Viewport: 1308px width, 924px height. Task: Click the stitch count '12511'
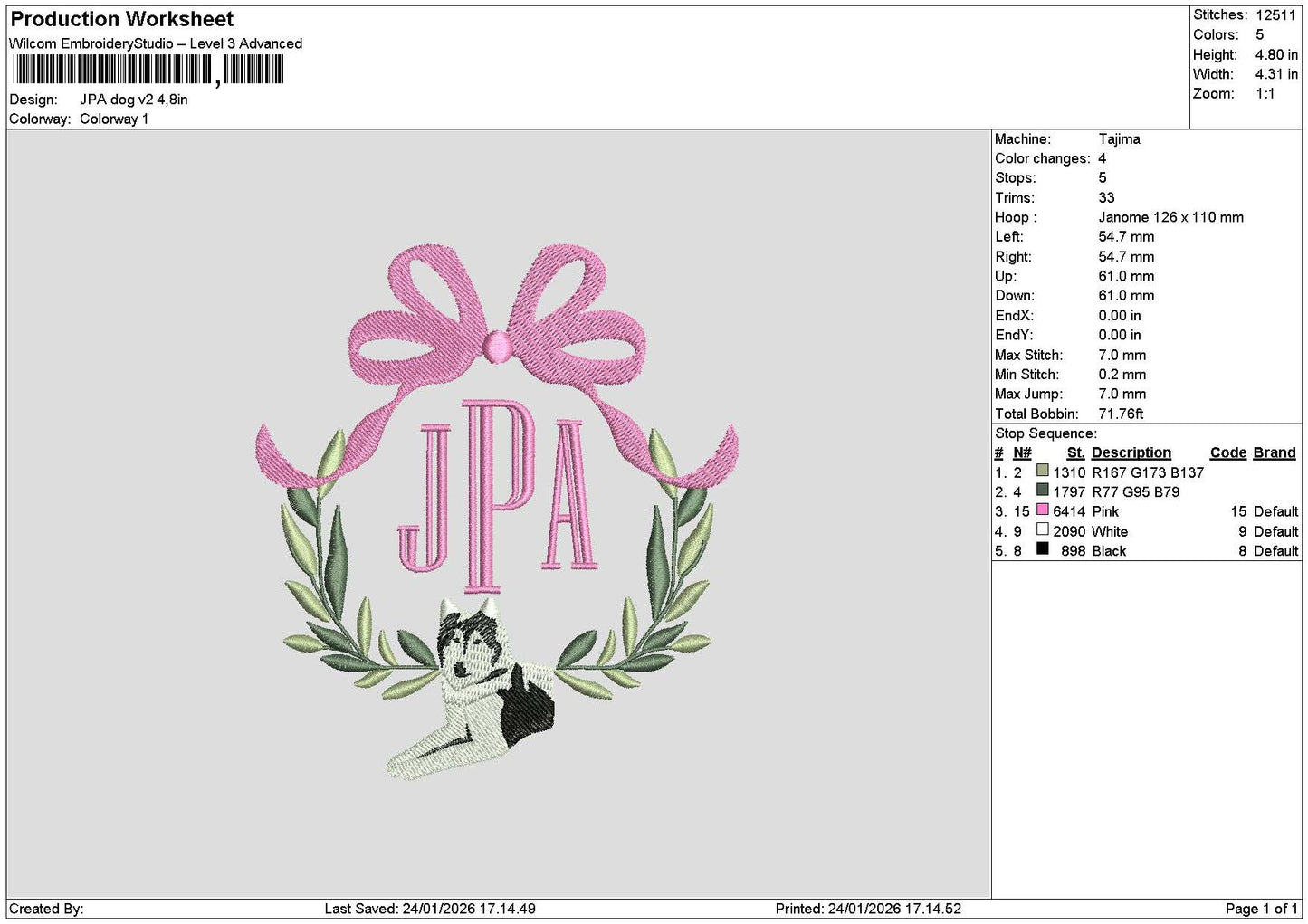[1275, 14]
